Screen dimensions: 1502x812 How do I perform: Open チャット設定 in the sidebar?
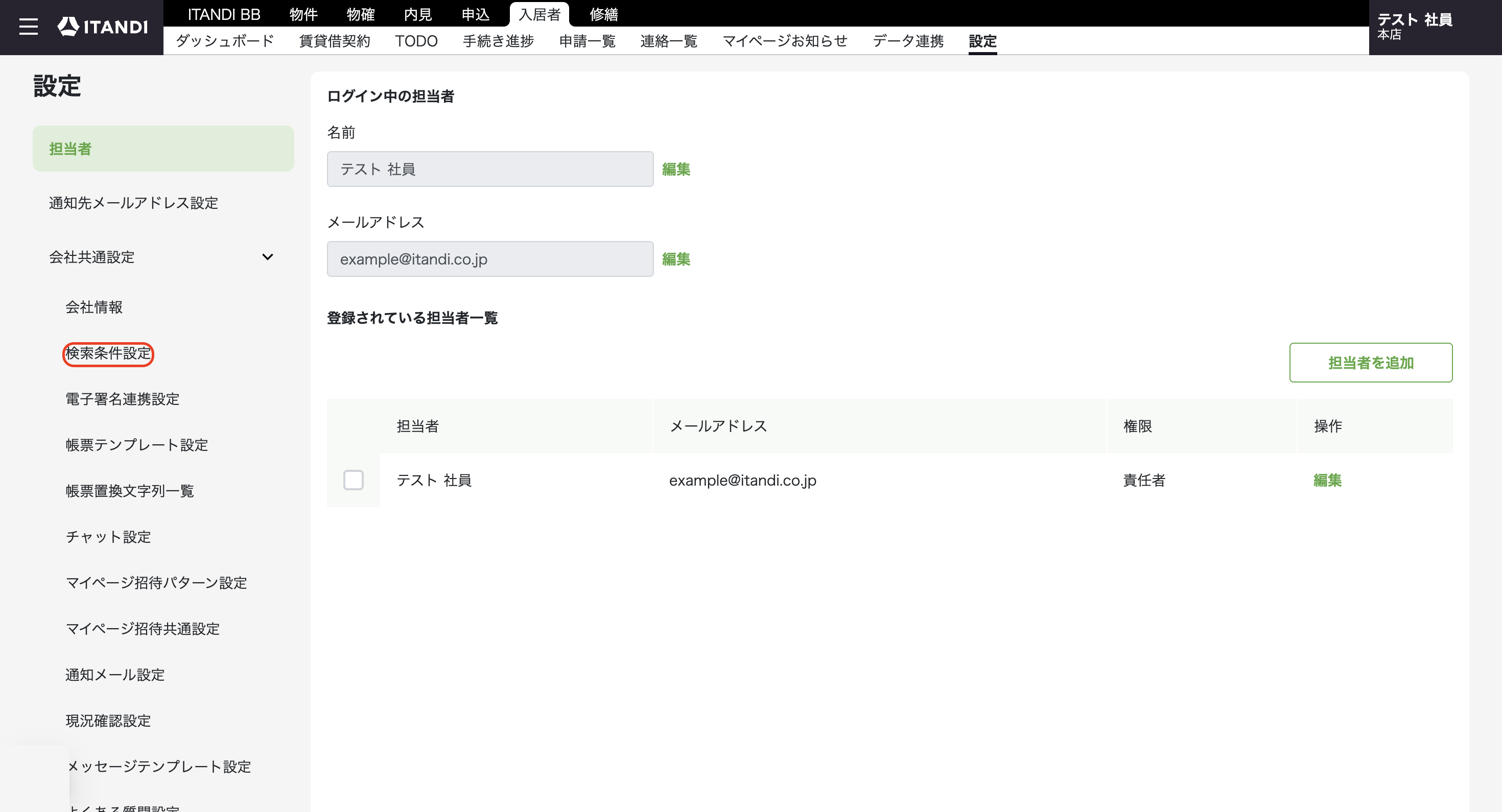click(x=108, y=537)
